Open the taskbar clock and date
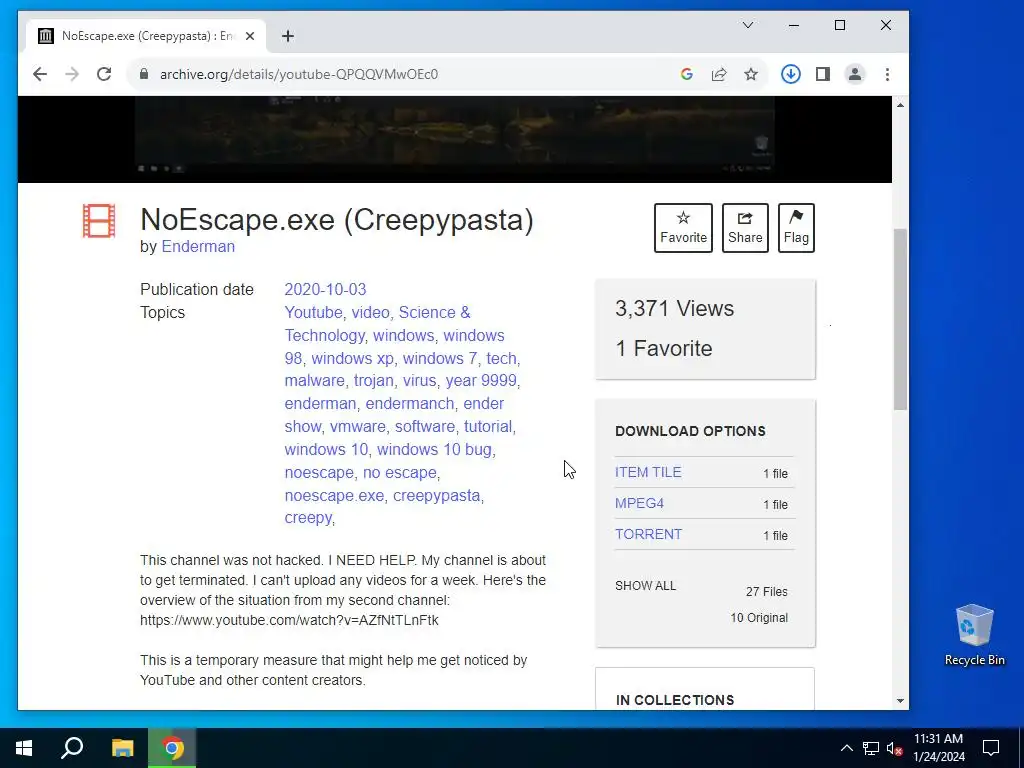 pos(938,748)
